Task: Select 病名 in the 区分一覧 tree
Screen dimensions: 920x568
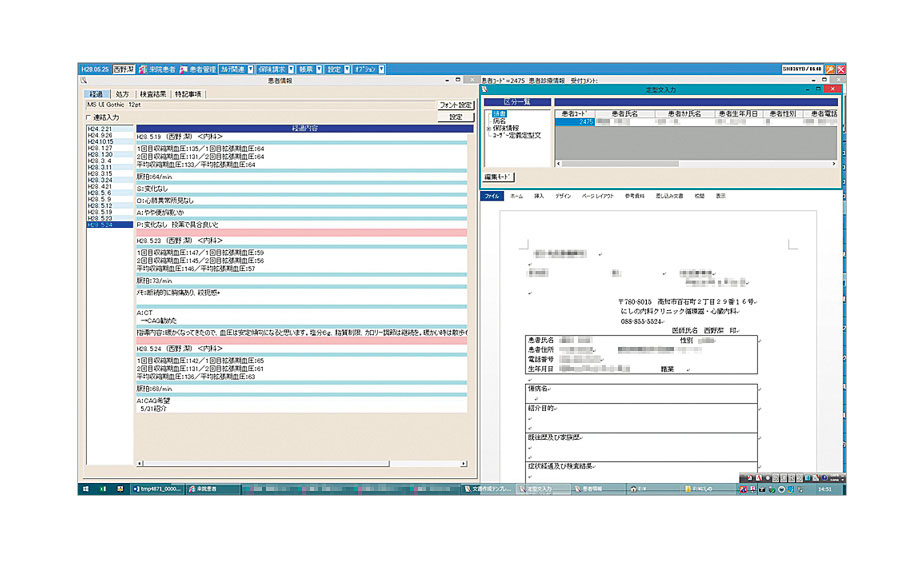Action: 497,121
